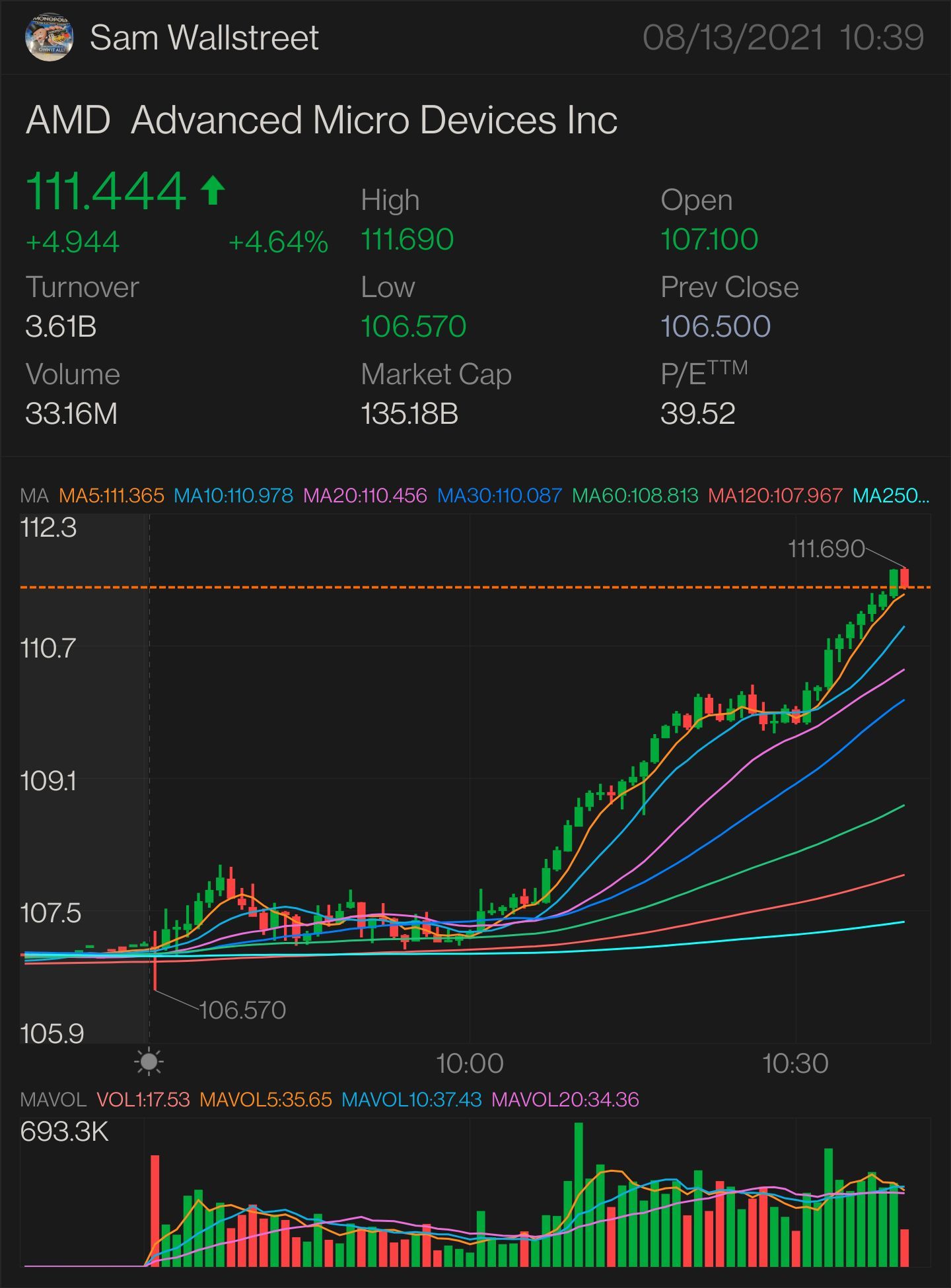Tap the 693.3K volume axis label
This screenshot has width=951, height=1288.
pyautogui.click(x=64, y=1132)
